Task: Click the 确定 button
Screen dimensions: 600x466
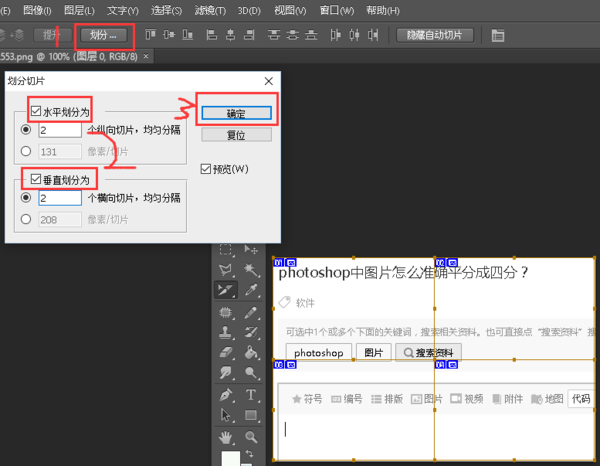Action: (236, 113)
